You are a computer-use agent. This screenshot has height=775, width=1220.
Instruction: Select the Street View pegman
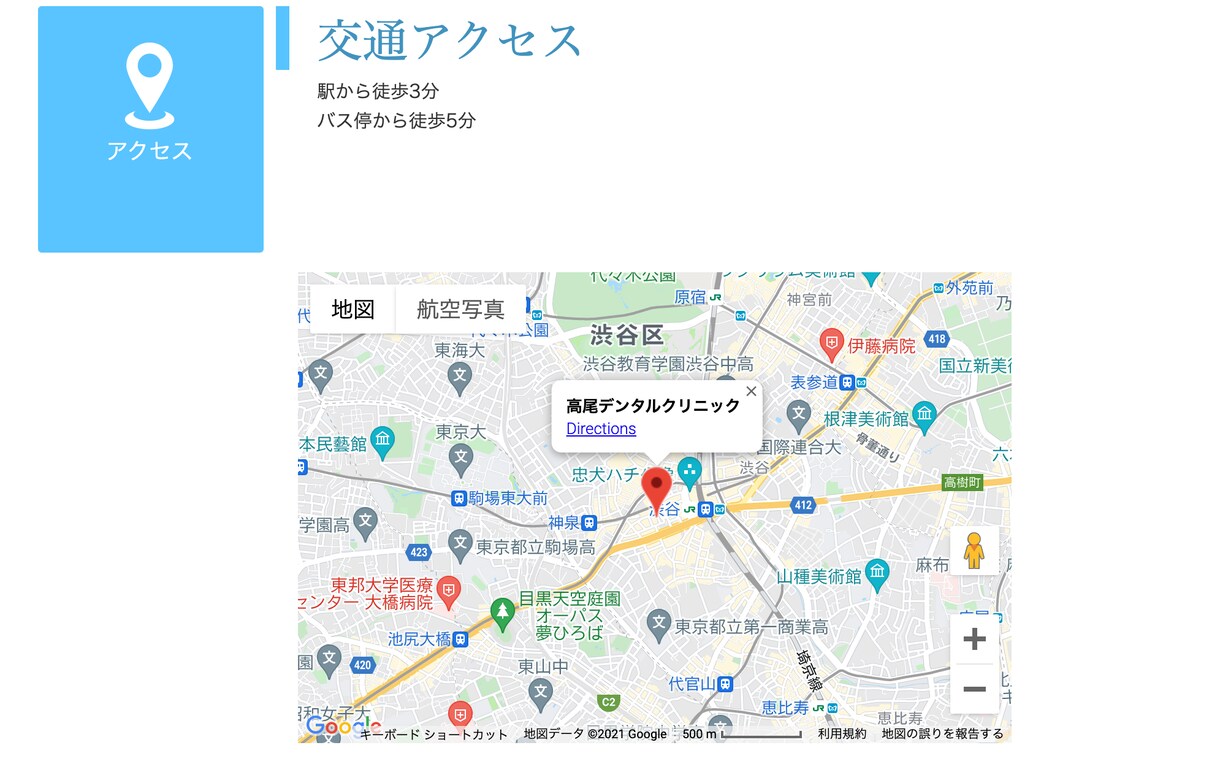(x=974, y=551)
